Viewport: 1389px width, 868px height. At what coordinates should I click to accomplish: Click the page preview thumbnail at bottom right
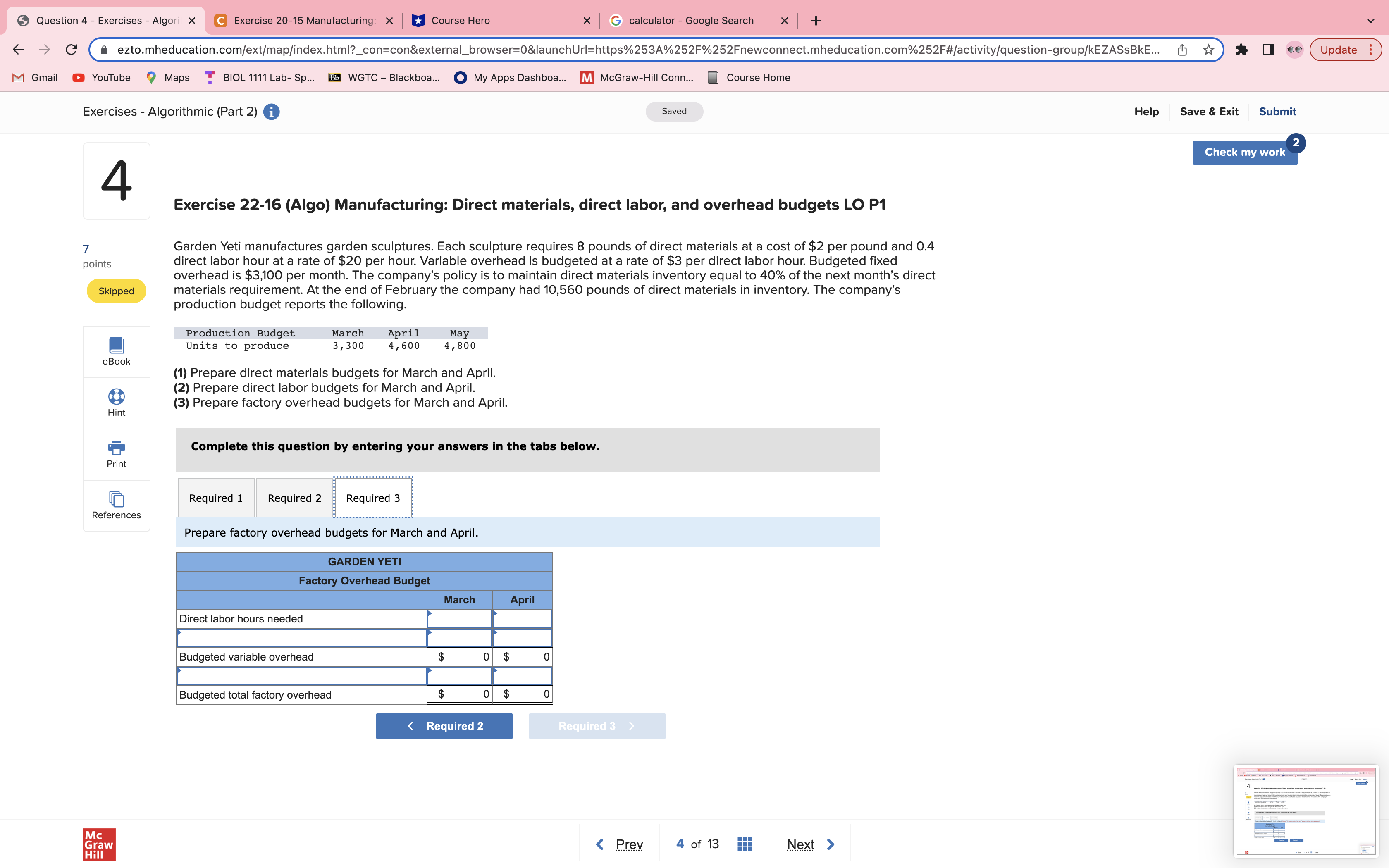click(x=1307, y=811)
